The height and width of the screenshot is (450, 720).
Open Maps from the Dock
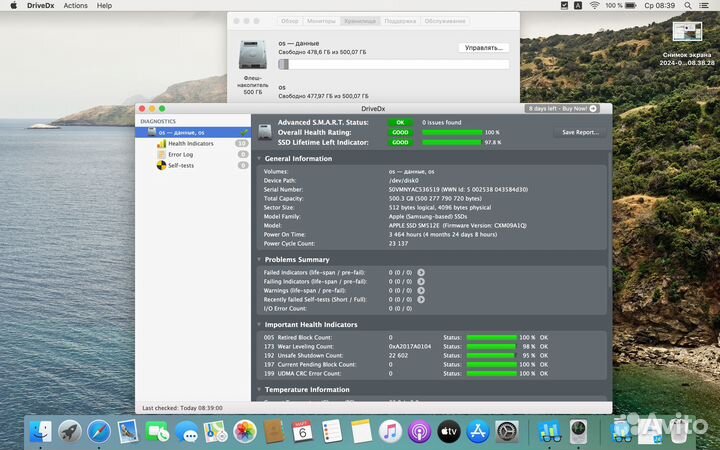point(215,432)
